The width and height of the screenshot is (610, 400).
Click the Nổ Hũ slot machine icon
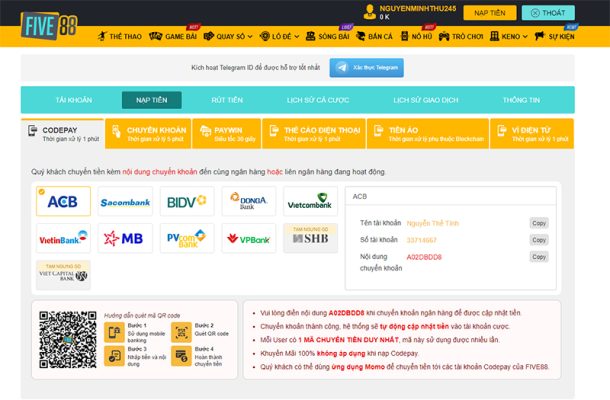click(x=405, y=36)
